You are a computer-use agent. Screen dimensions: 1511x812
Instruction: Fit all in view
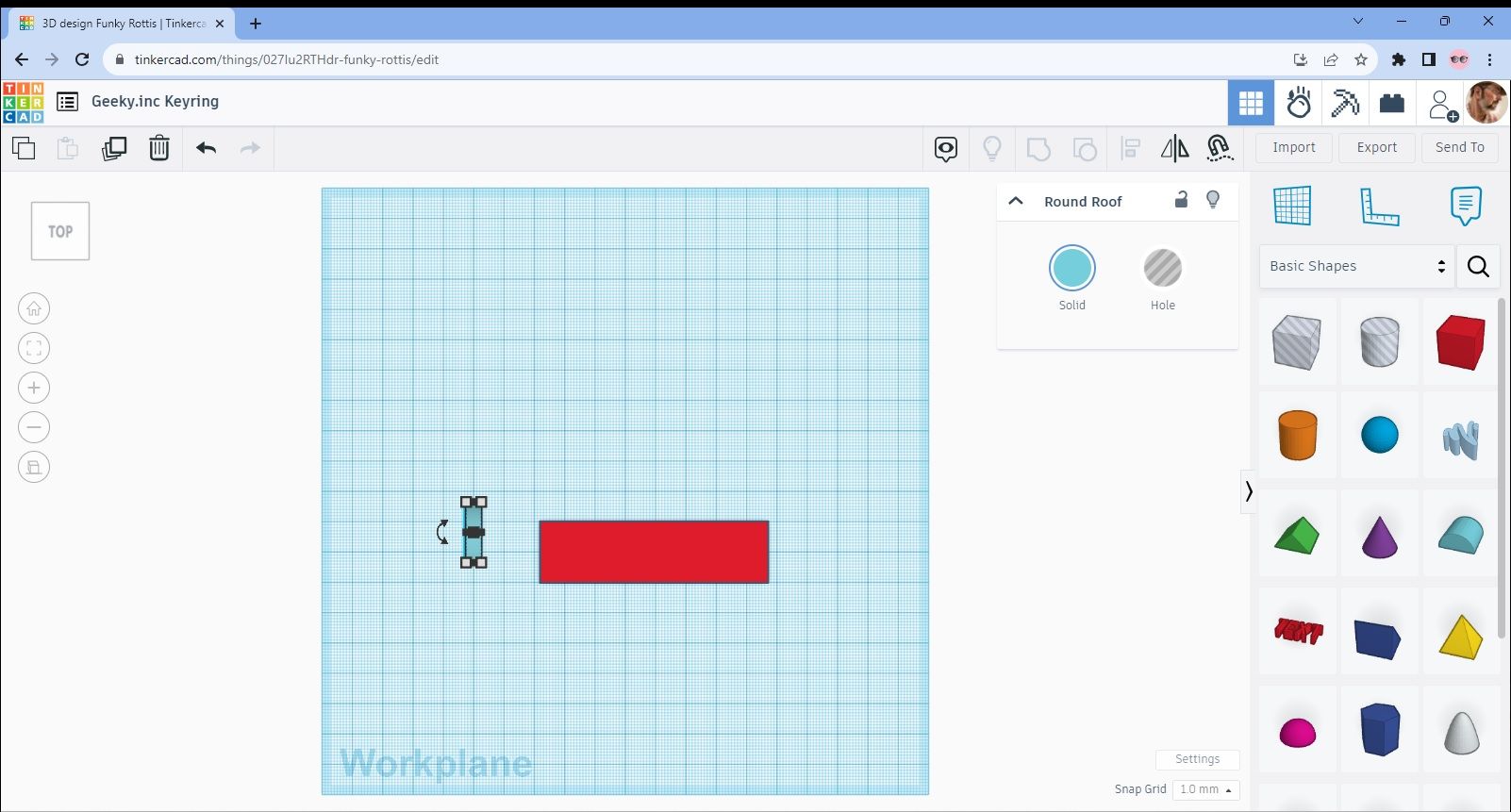[x=34, y=348]
